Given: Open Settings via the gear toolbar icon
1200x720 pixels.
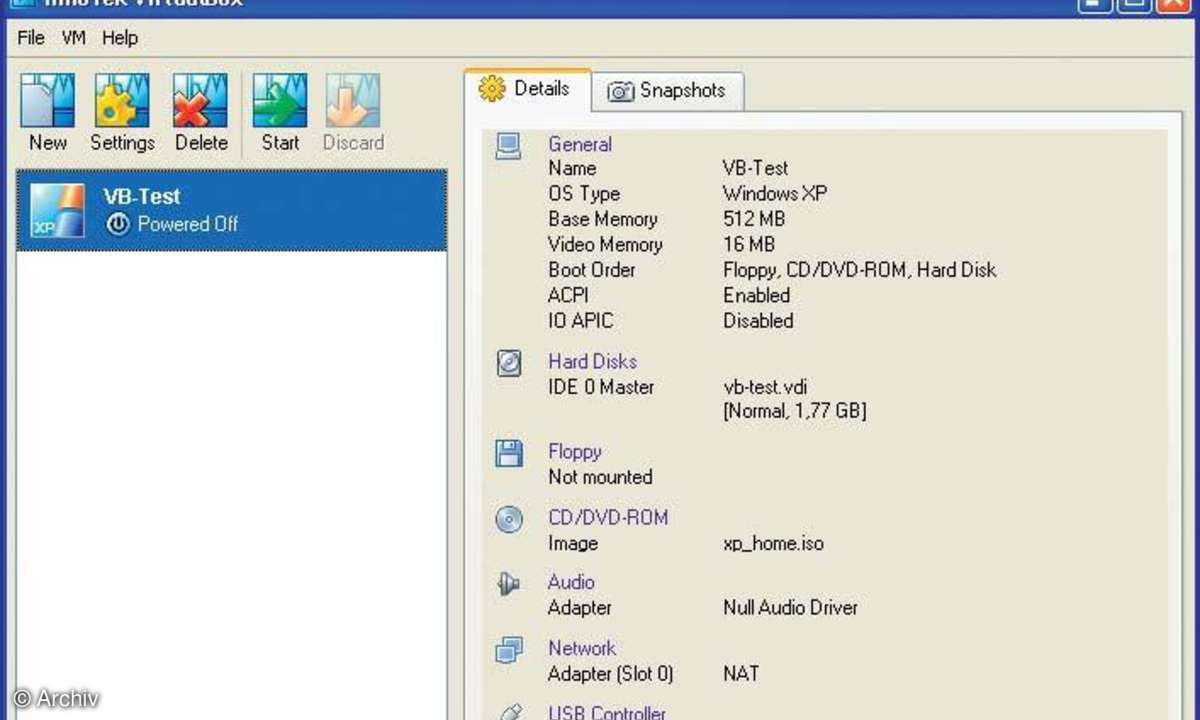Looking at the screenshot, I should tap(122, 100).
